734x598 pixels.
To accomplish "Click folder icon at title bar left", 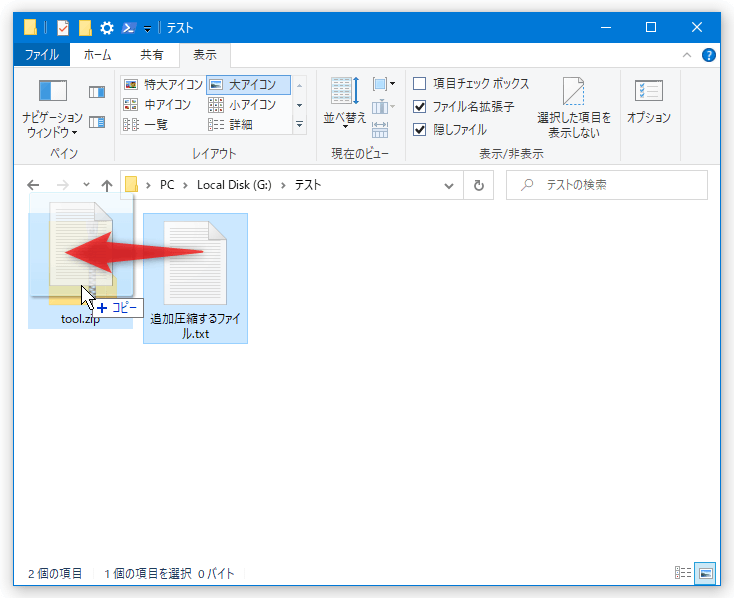I will coord(30,28).
